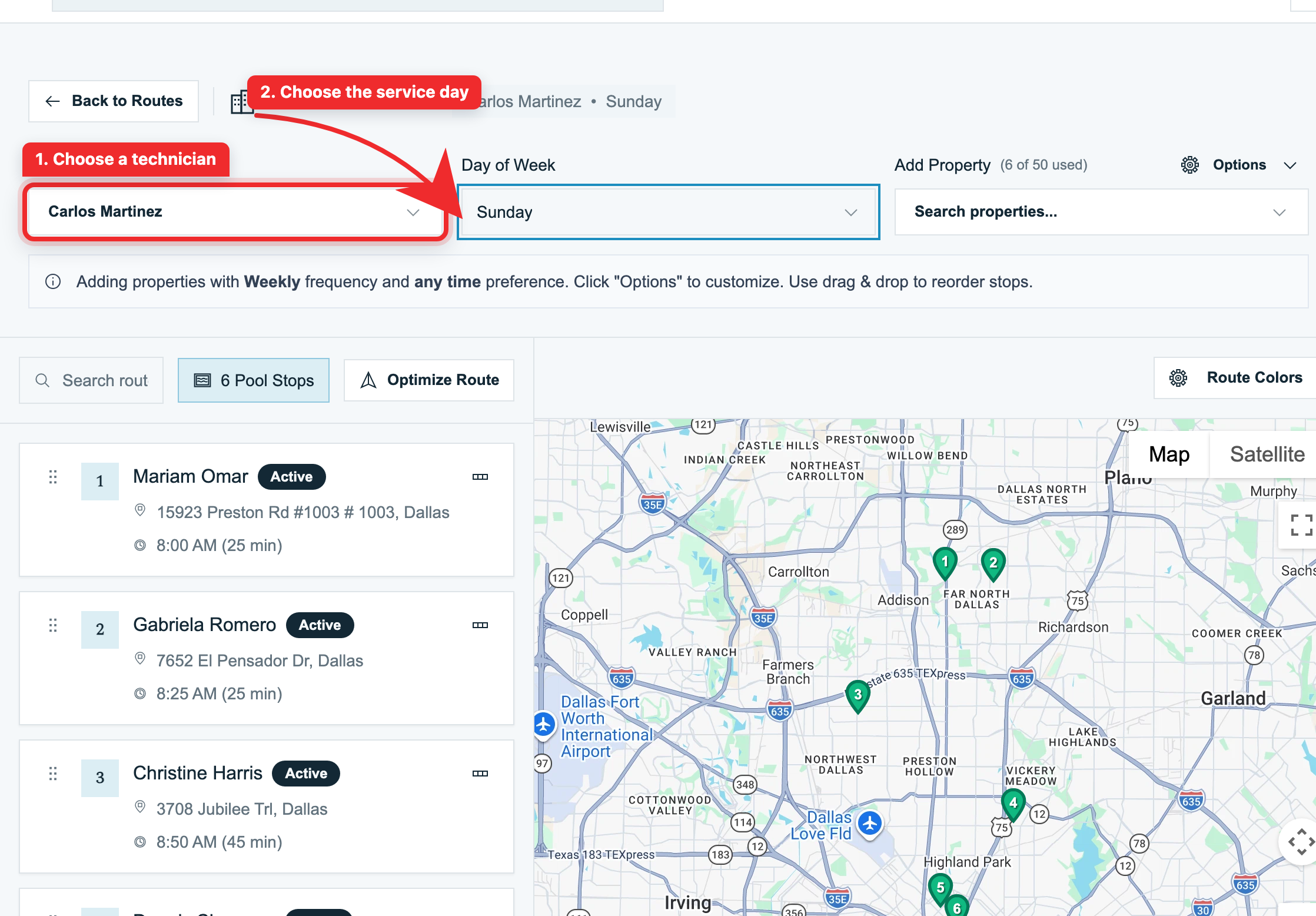Click the map pan control

[x=1301, y=842]
